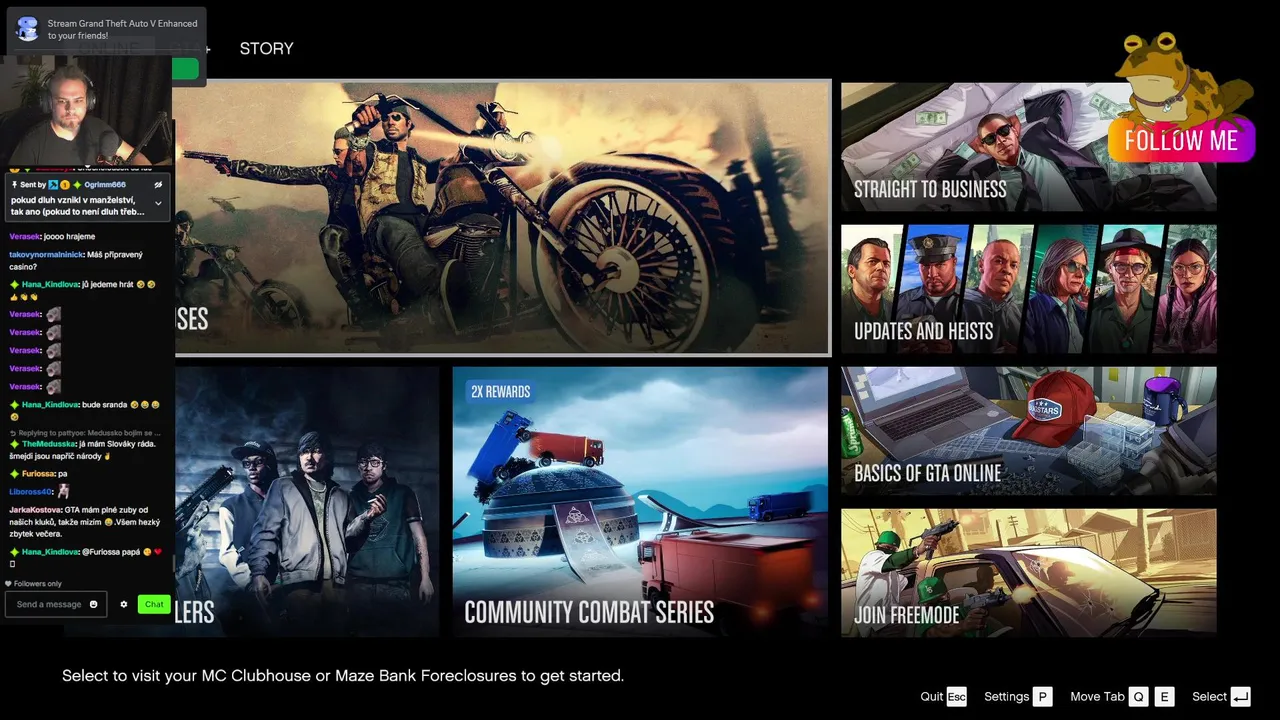Viewport: 1280px width, 720px height.
Task: Click the Furiossa username in chat
Action: click(x=38, y=473)
